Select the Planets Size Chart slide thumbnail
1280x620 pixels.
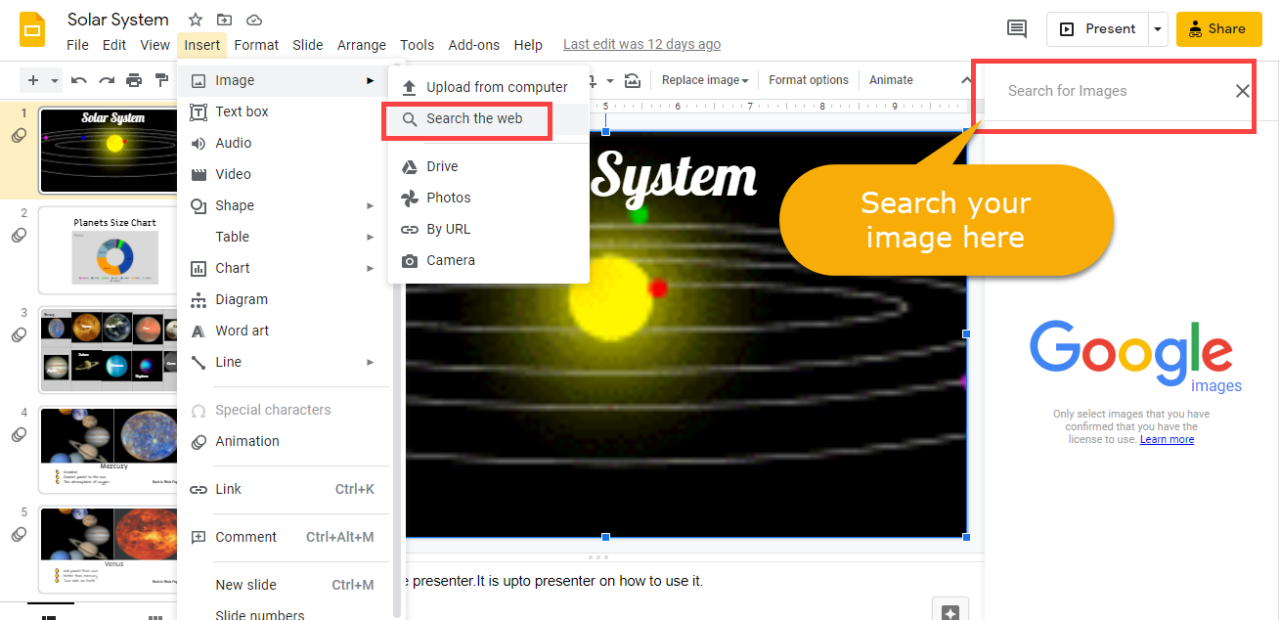(x=110, y=250)
